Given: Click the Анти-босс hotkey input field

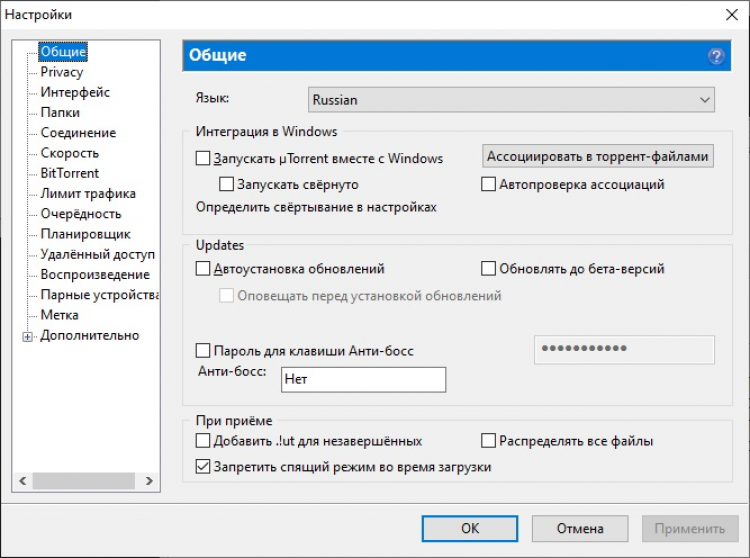Looking at the screenshot, I should pos(362,379).
